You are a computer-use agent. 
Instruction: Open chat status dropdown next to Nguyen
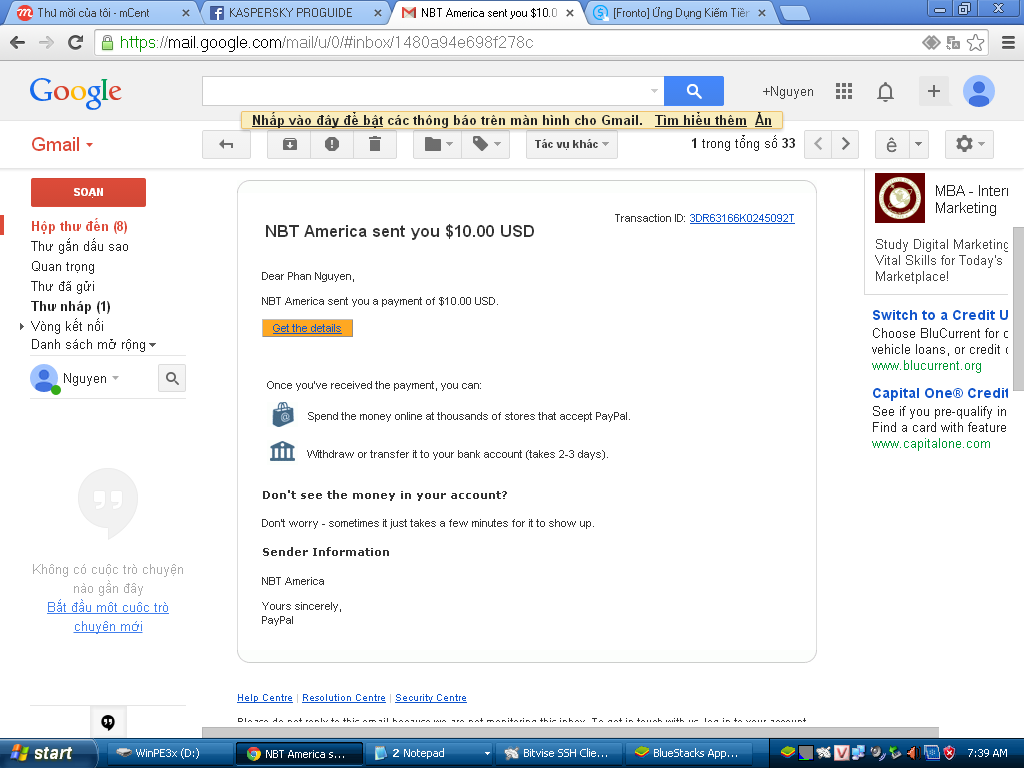click(116, 378)
